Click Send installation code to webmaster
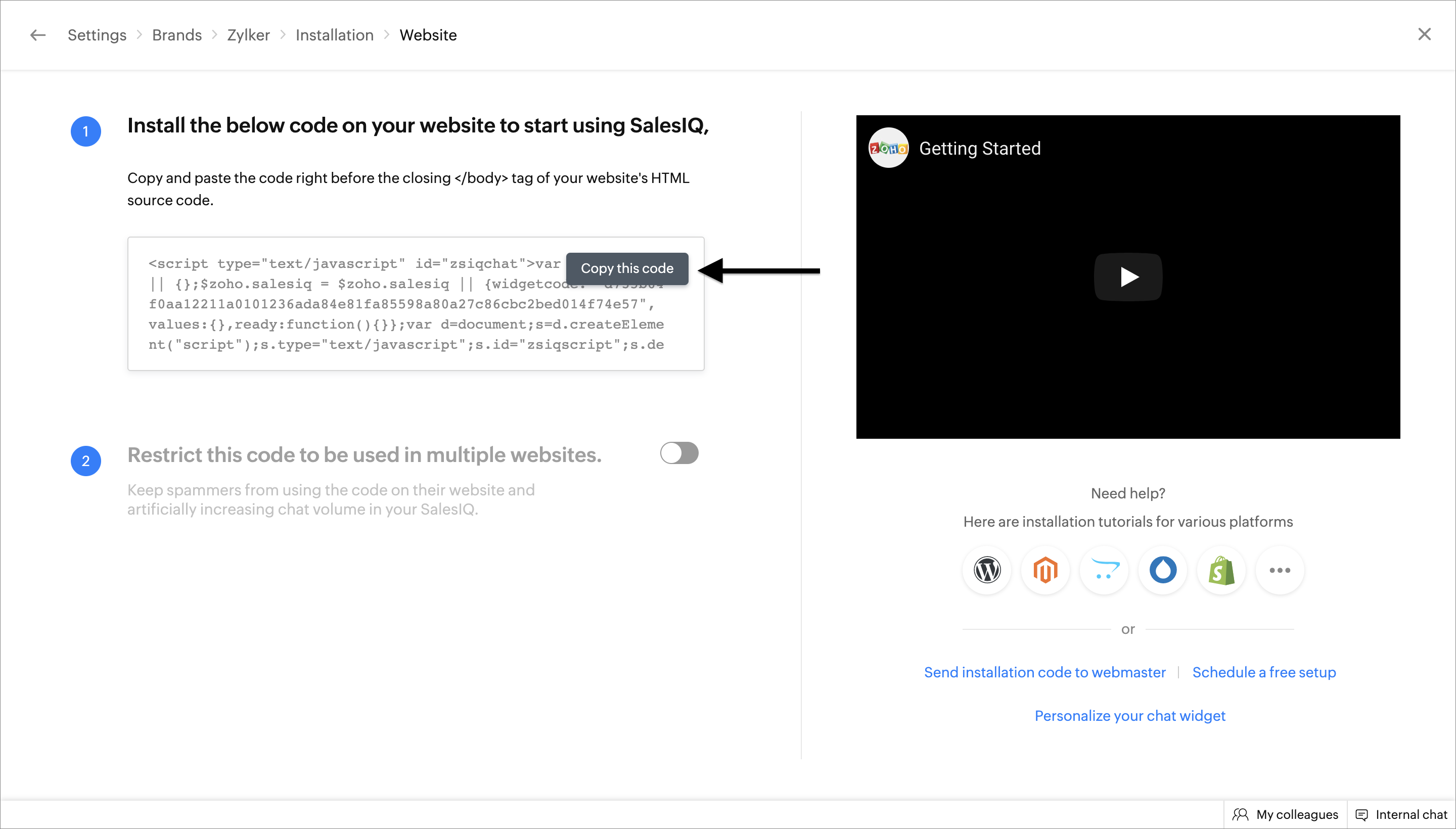This screenshot has width=1456, height=829. (x=1044, y=672)
